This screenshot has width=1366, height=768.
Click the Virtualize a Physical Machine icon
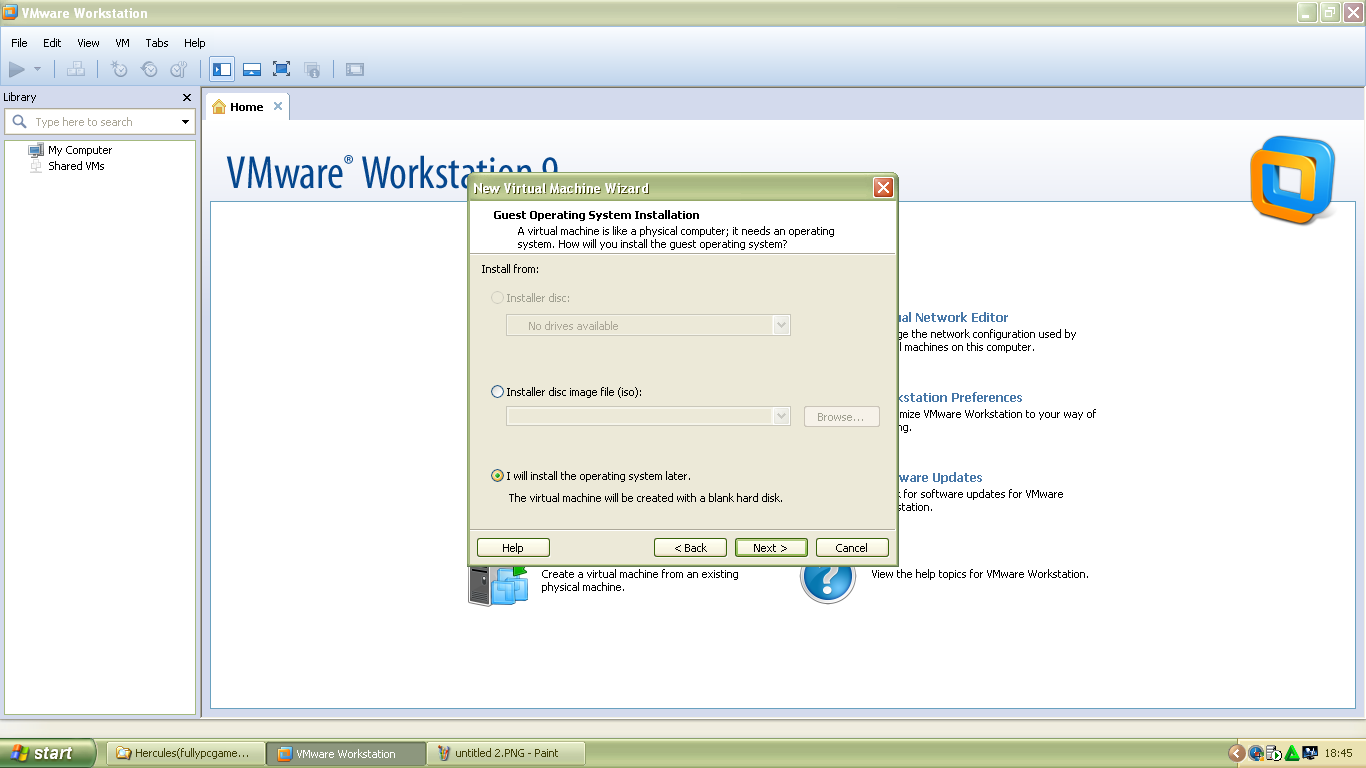click(x=498, y=585)
